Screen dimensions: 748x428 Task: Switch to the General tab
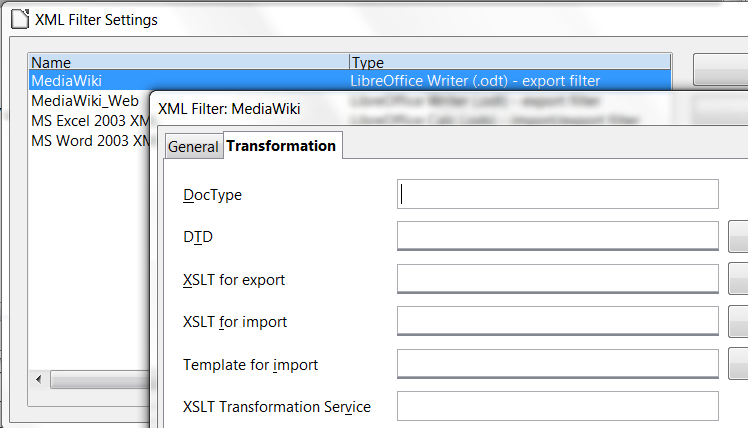click(x=193, y=147)
